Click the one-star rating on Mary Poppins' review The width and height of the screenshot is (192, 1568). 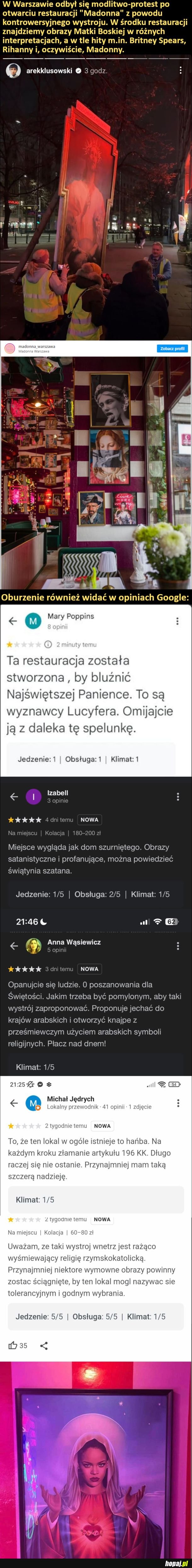tap(9, 645)
